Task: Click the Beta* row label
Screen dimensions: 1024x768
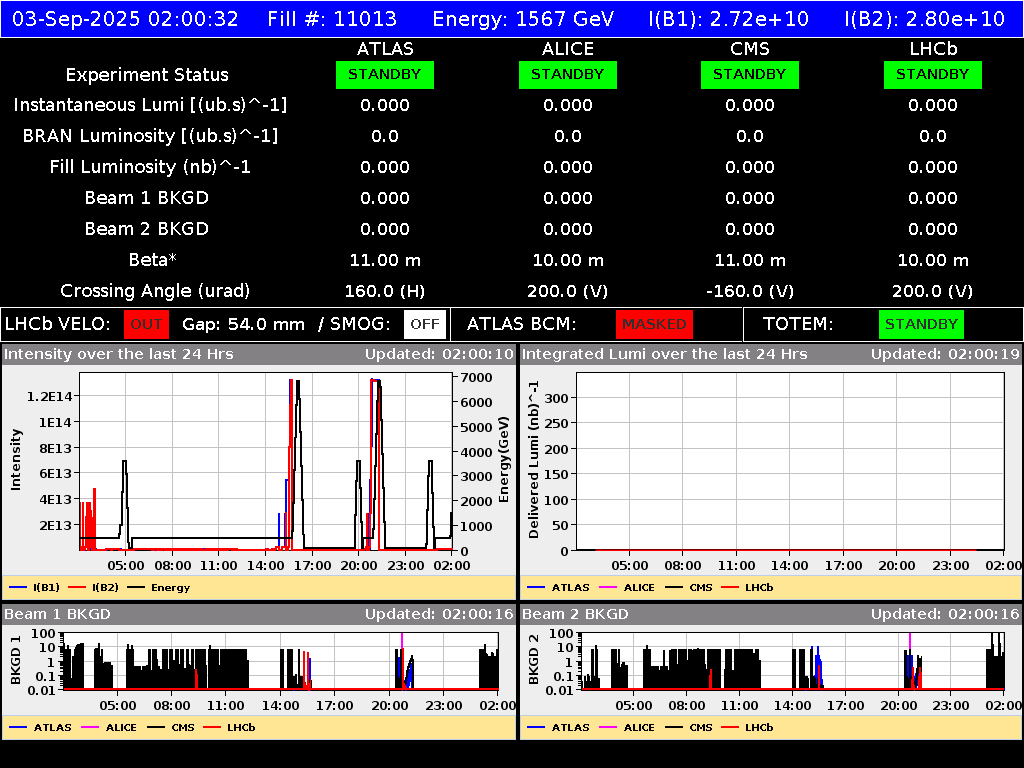Action: pyautogui.click(x=153, y=260)
